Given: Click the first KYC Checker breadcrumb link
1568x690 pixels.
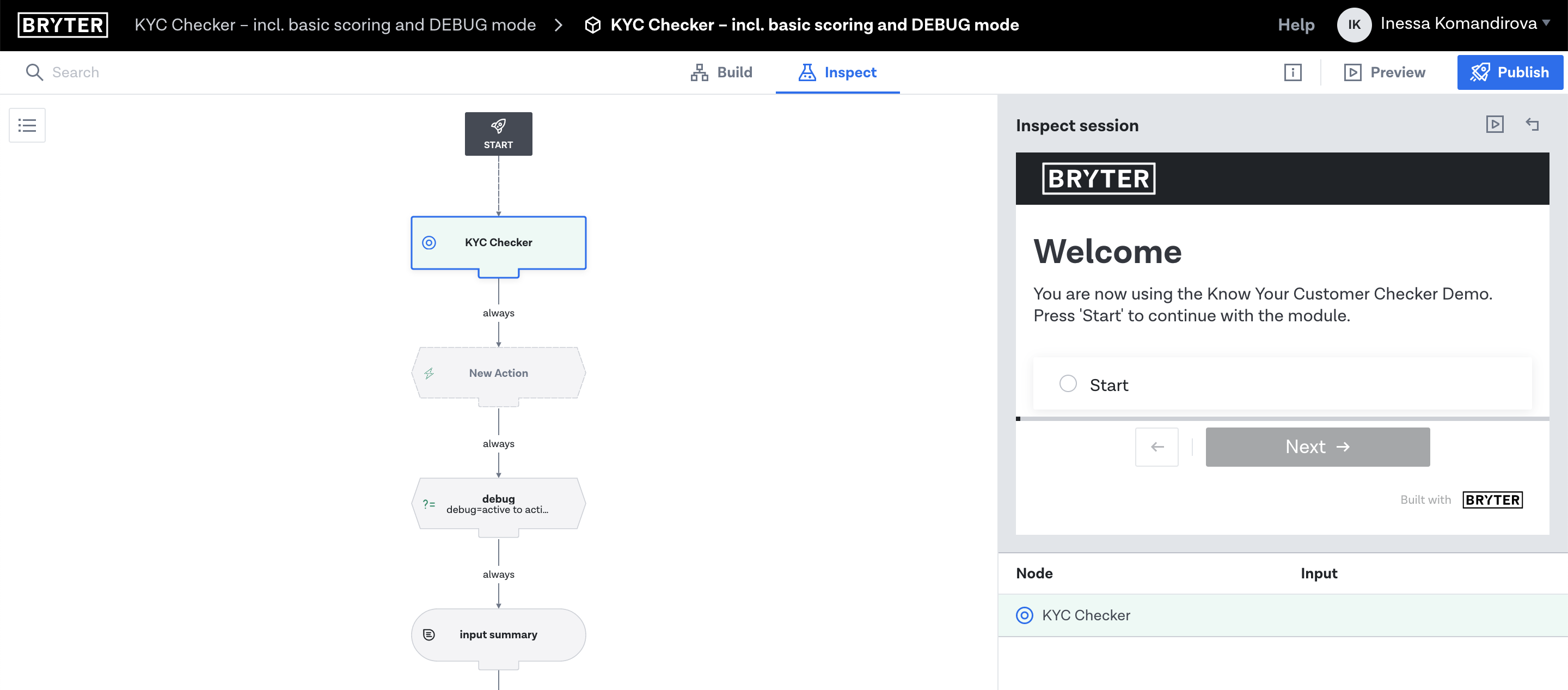Looking at the screenshot, I should [335, 25].
